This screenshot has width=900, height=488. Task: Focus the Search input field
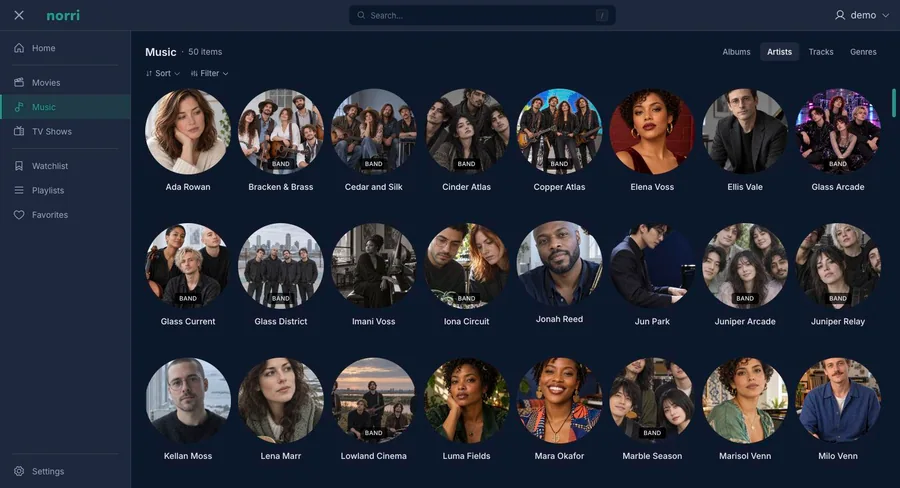coord(482,16)
